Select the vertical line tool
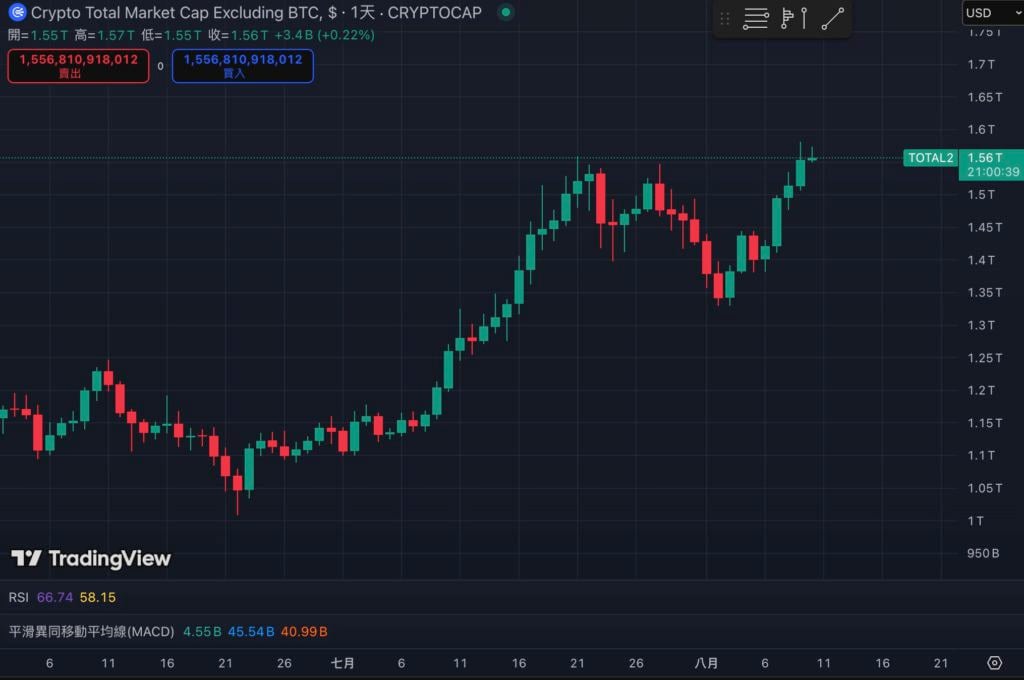 pos(805,18)
